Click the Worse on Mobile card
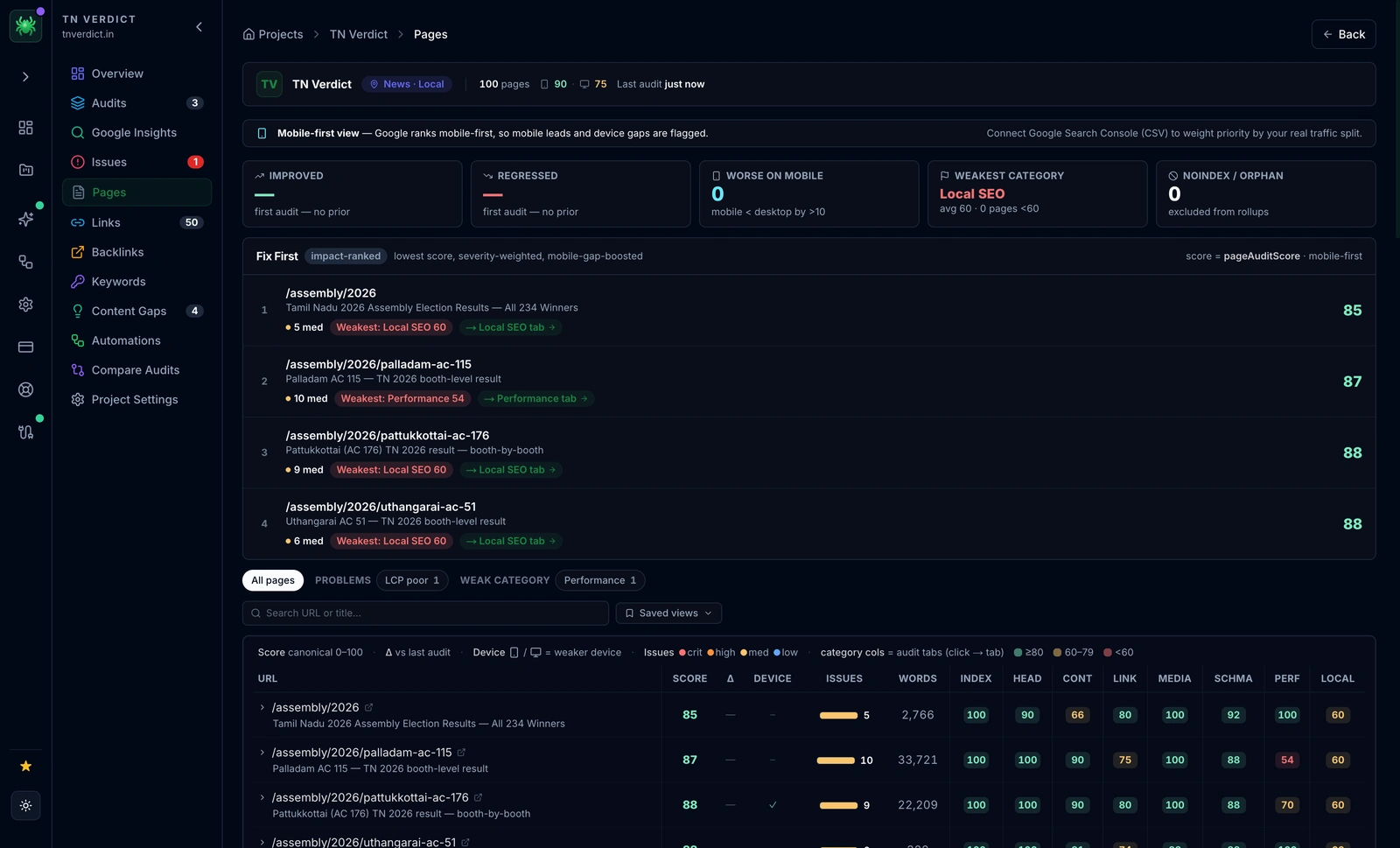This screenshot has height=848, width=1400. (808, 194)
